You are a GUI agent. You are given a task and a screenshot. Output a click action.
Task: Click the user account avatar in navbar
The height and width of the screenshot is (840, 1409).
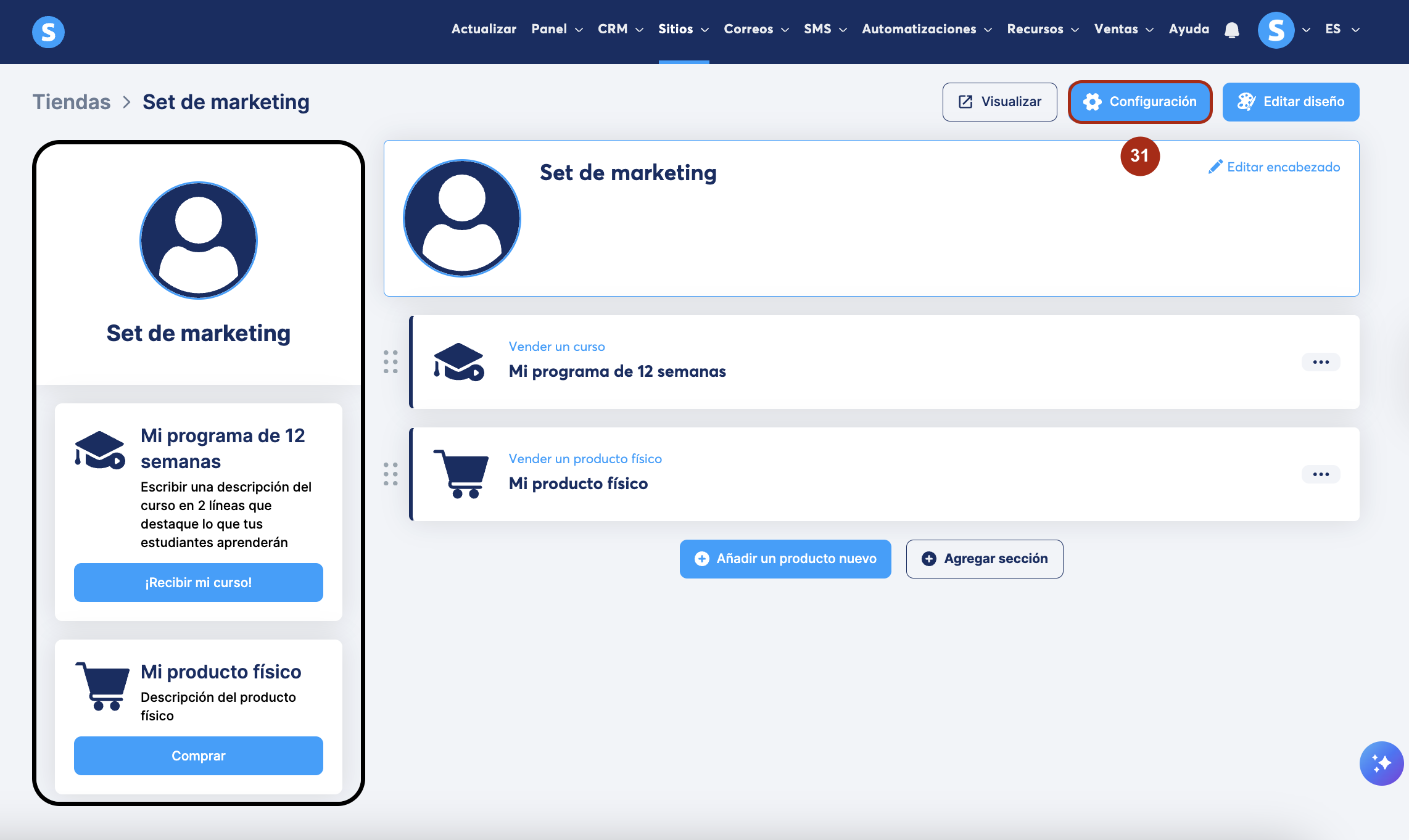pyautogui.click(x=1276, y=30)
